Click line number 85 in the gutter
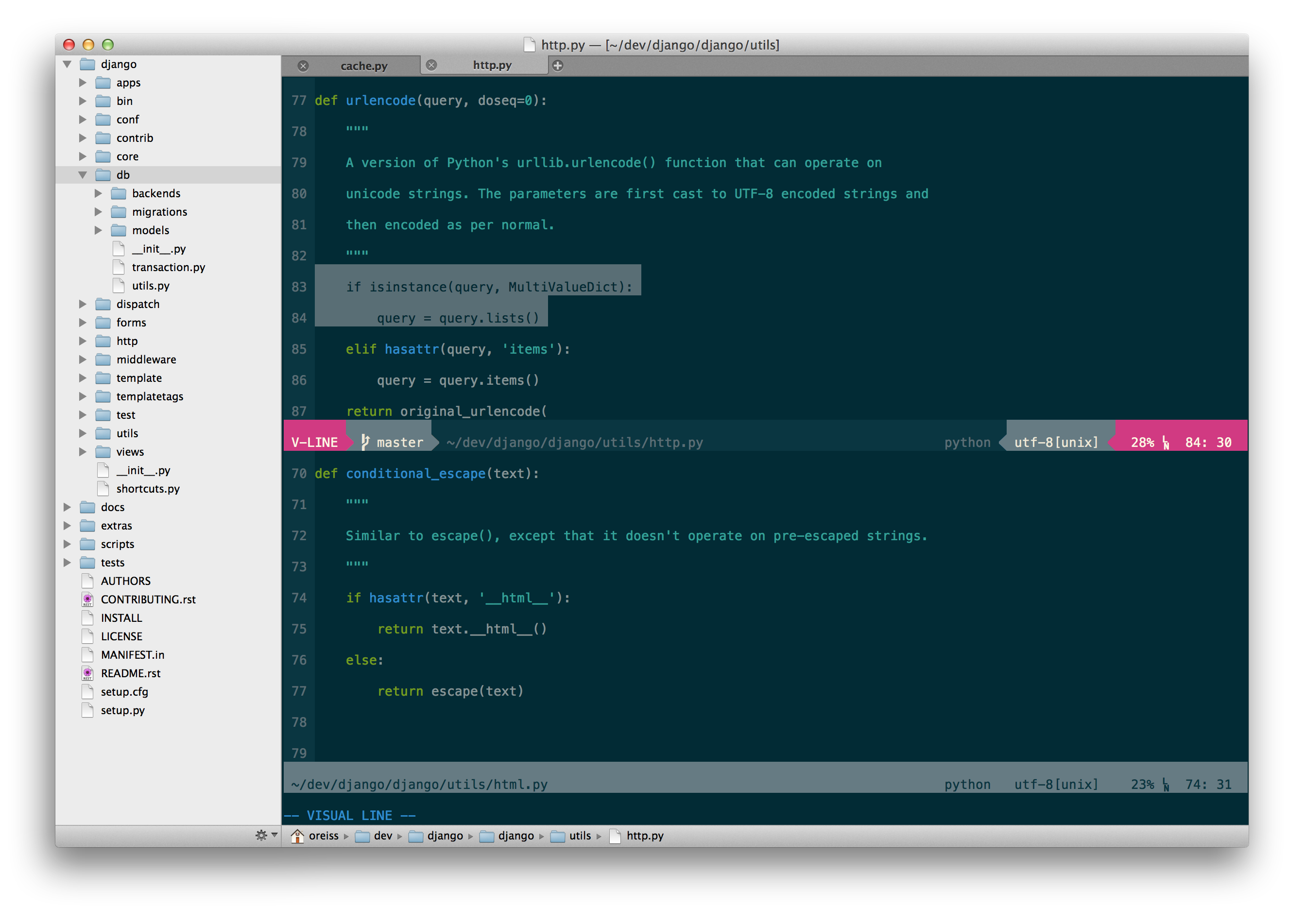Viewport: 1304px width, 924px height. pos(299,349)
